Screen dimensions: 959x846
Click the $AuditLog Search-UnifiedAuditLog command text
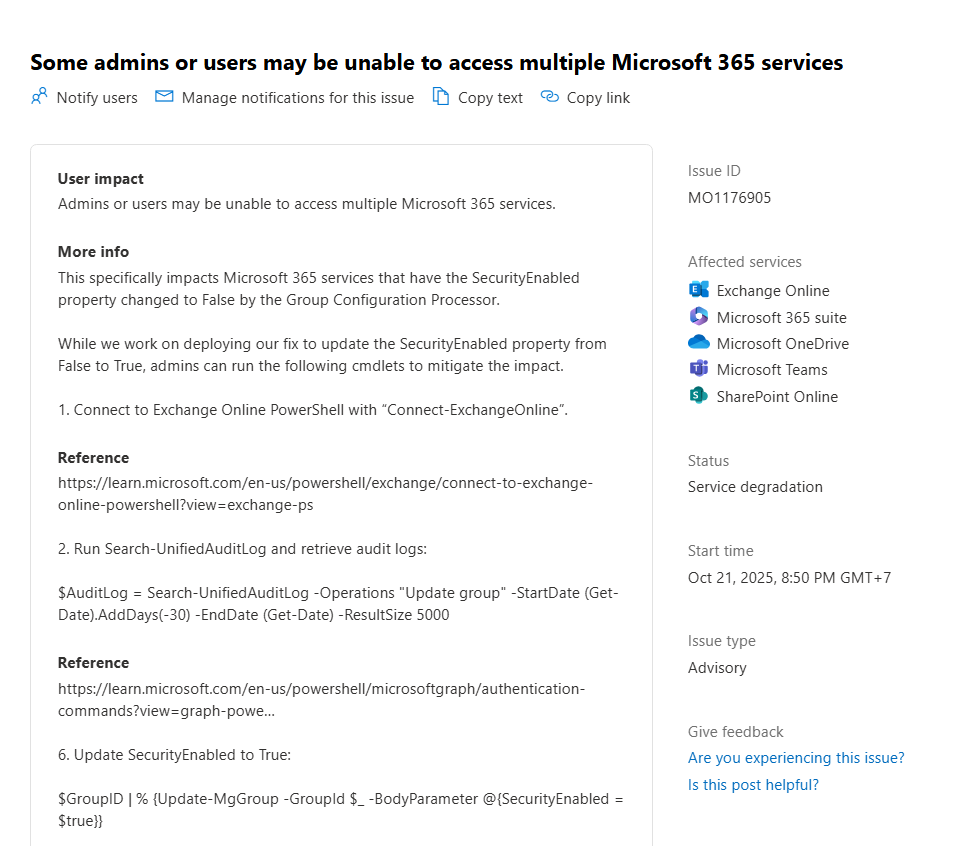[338, 604]
